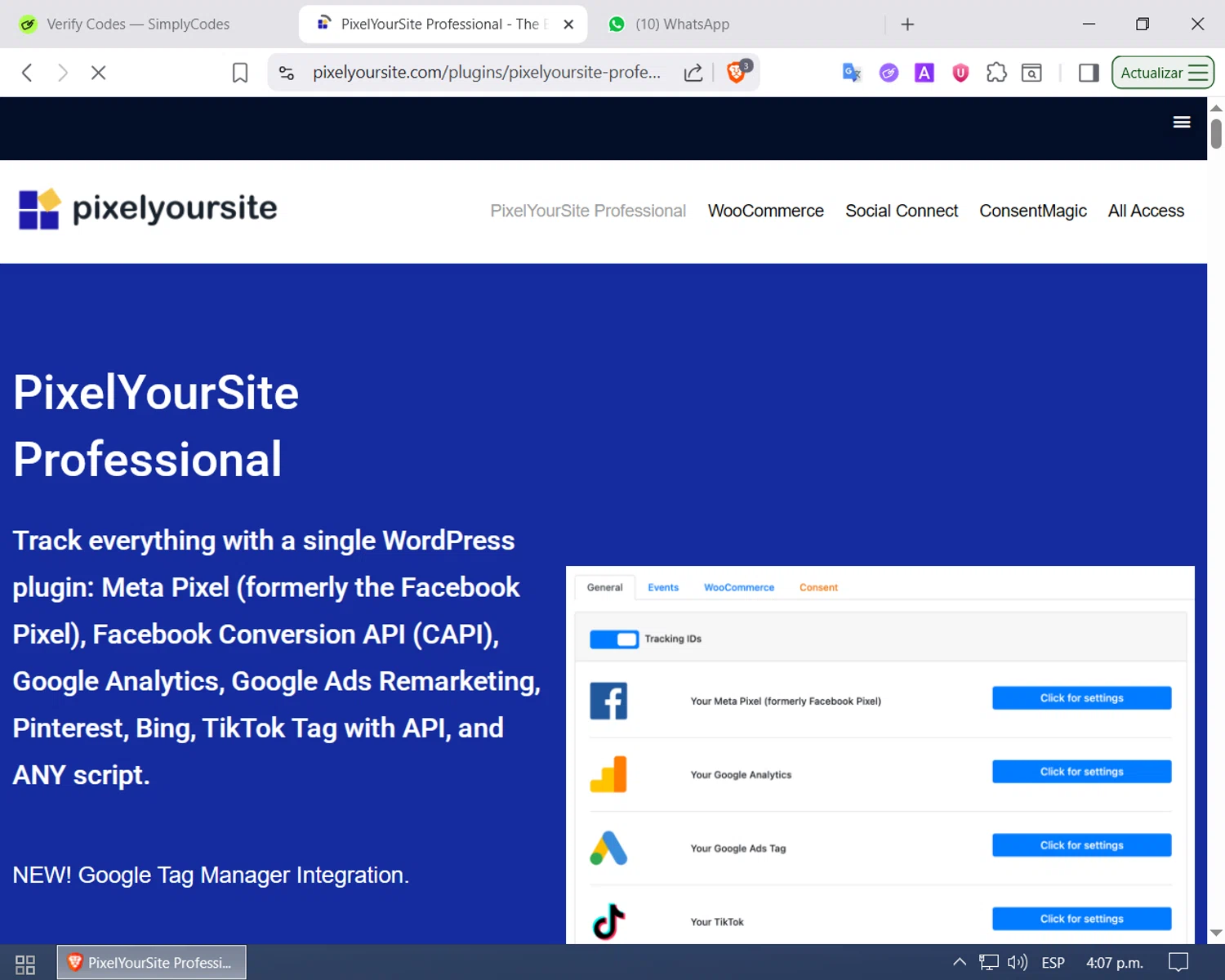Click the page vertical scrollbar thumb

click(1216, 133)
